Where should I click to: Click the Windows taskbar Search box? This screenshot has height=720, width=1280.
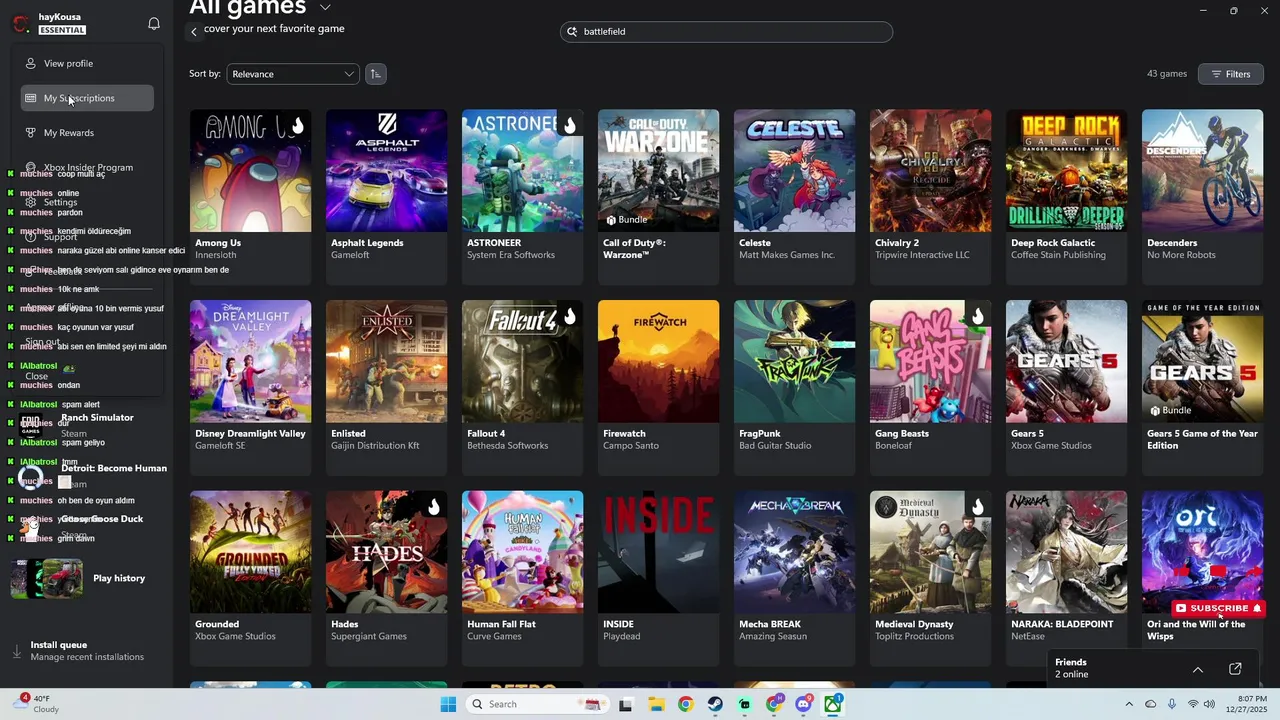(538, 704)
